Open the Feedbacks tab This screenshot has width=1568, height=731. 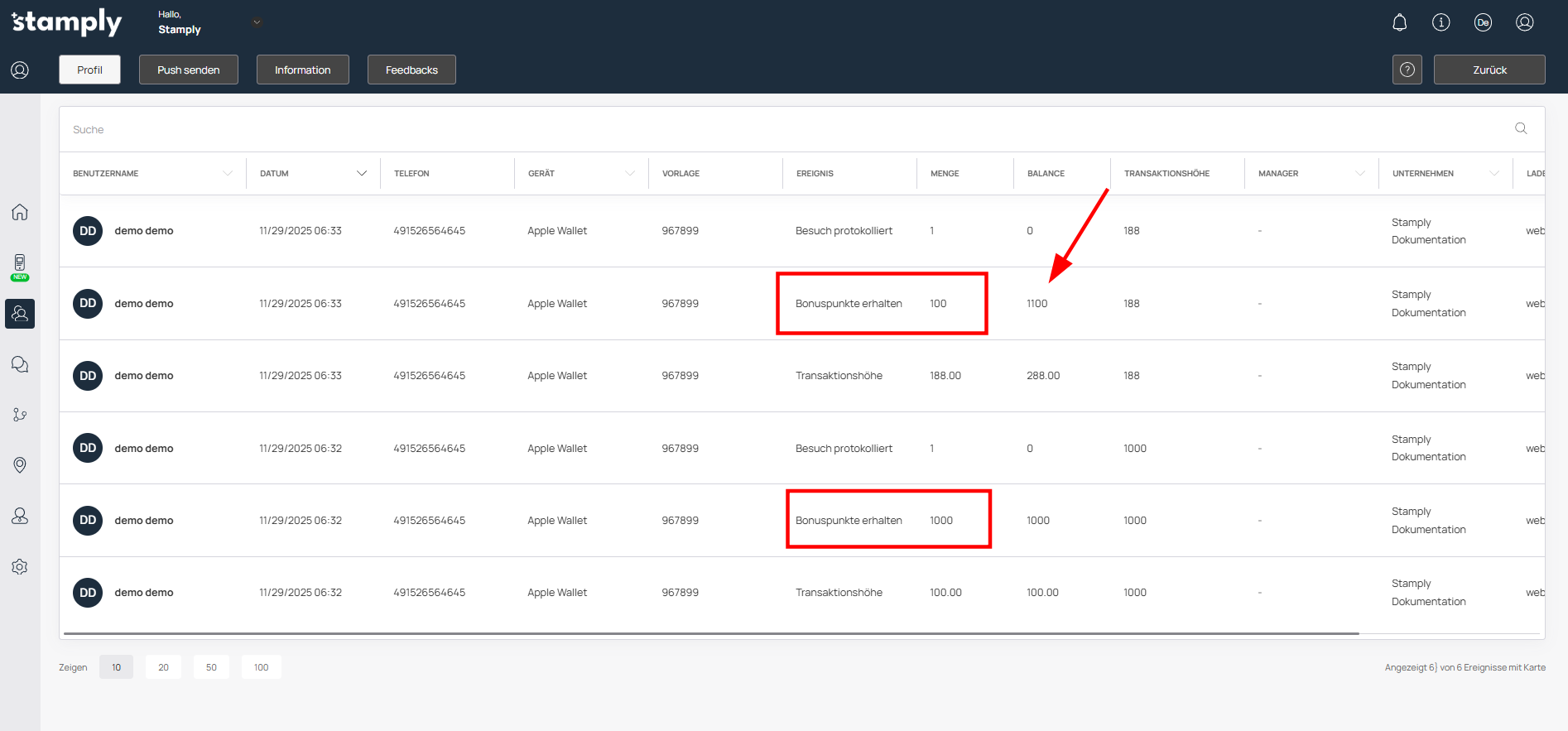pos(411,70)
